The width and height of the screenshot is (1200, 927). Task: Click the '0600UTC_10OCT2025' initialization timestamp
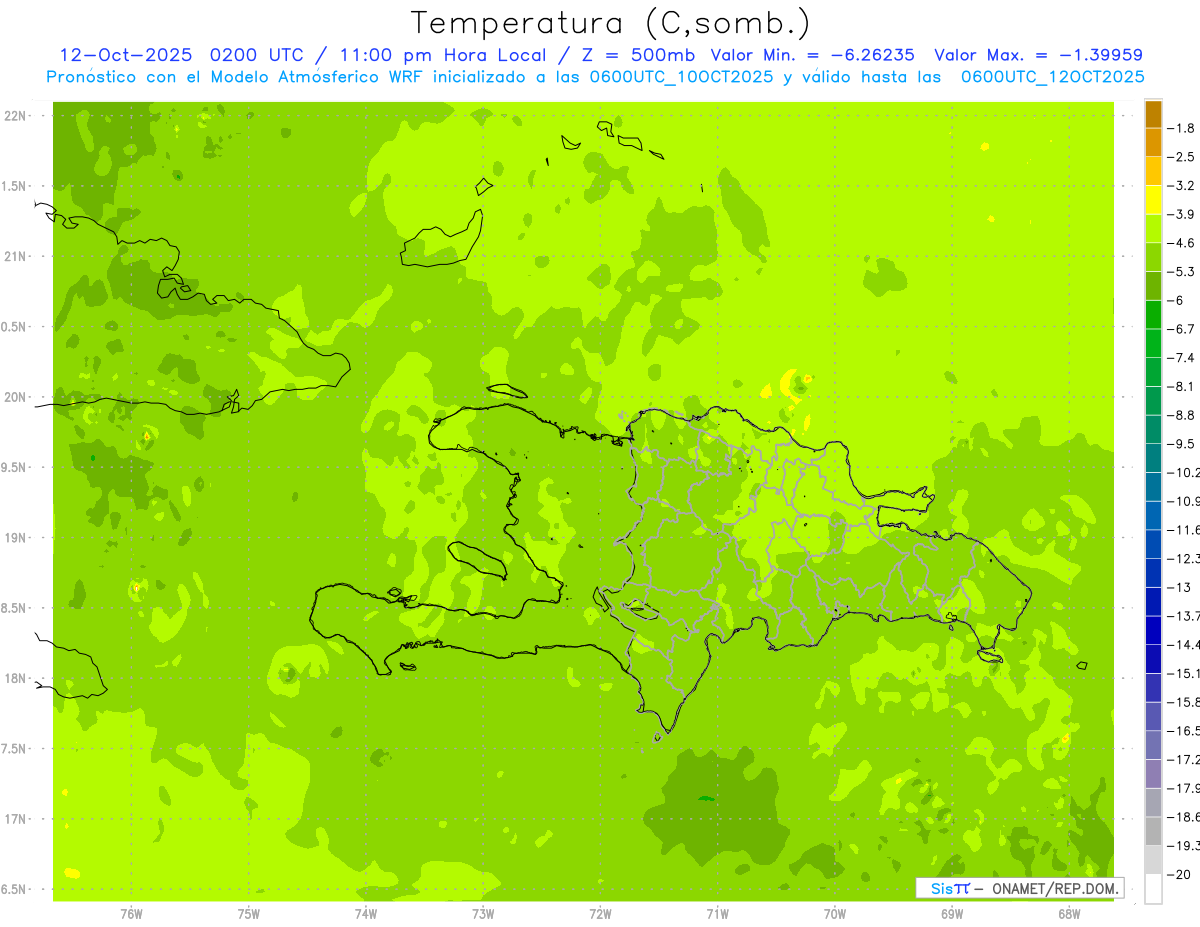click(683, 77)
